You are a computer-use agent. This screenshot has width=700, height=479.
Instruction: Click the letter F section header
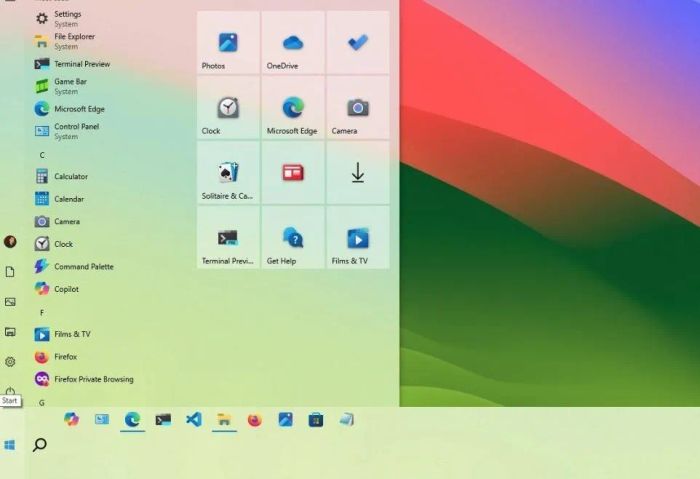(x=42, y=312)
